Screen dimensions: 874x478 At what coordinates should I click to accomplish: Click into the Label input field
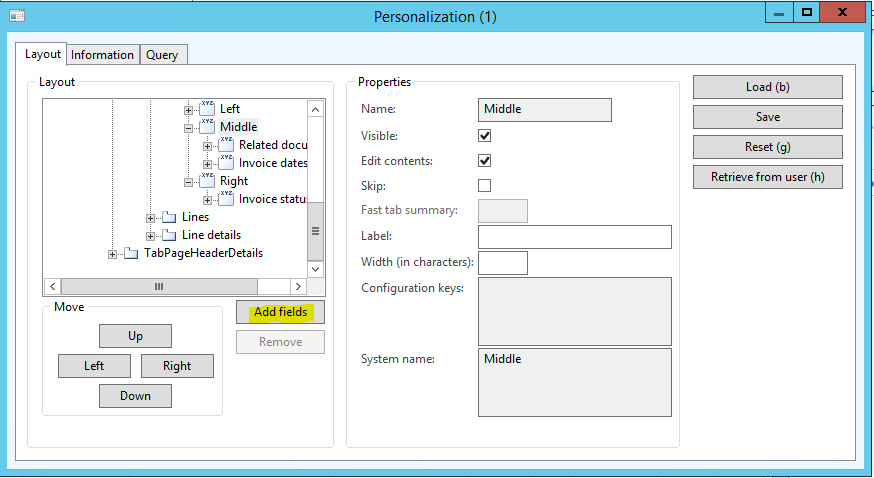(574, 236)
